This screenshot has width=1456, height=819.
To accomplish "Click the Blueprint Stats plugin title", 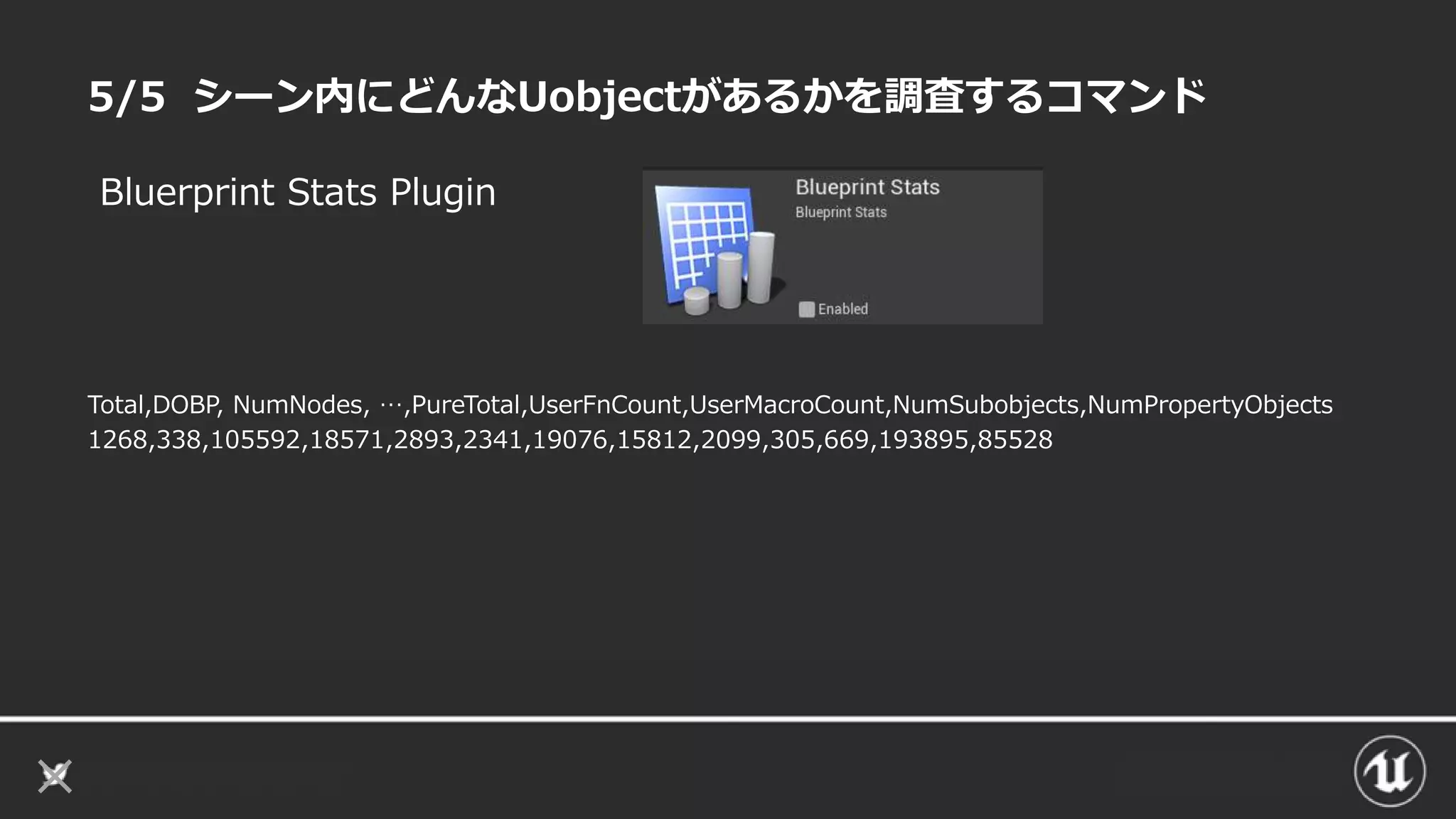I will (867, 187).
